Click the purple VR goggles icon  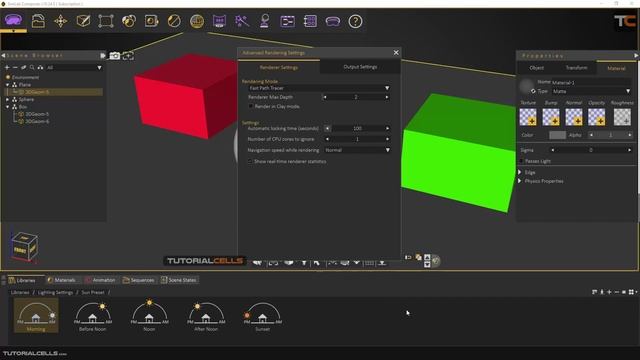tap(333, 21)
